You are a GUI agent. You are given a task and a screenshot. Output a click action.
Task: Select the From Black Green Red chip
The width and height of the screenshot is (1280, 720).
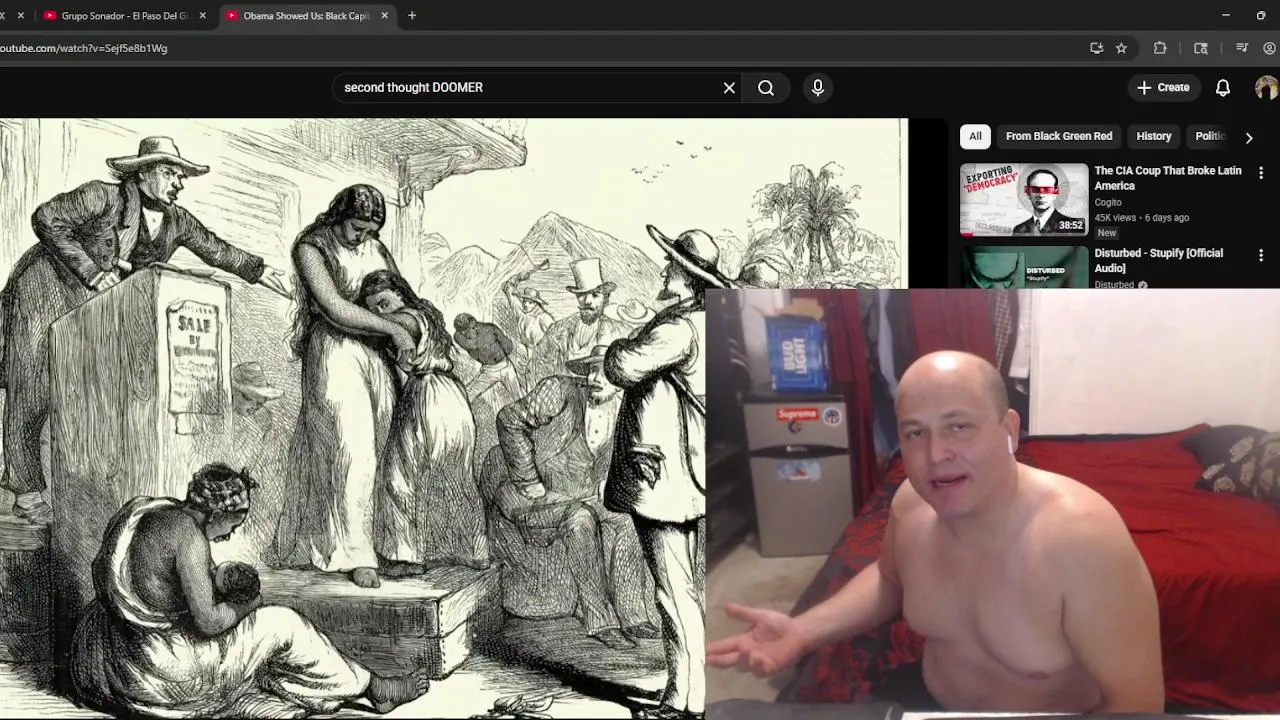[x=1059, y=136]
